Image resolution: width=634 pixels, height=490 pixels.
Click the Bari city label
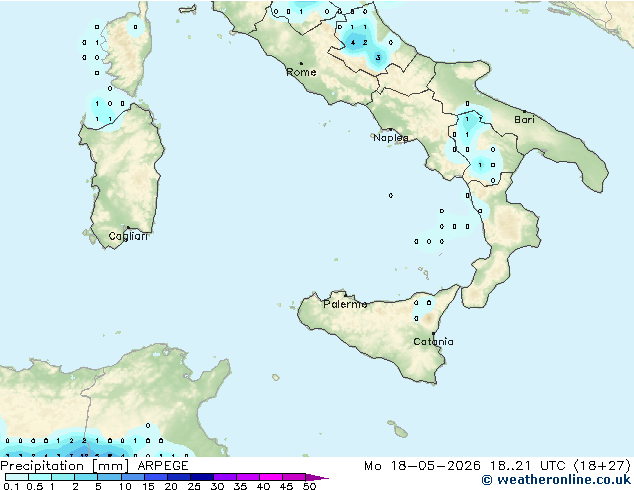coord(524,120)
